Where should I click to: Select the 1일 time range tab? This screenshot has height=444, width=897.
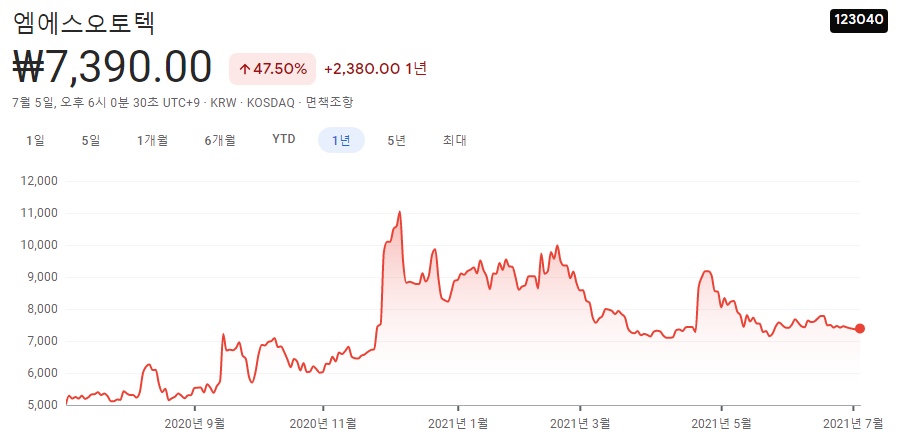pyautogui.click(x=35, y=140)
